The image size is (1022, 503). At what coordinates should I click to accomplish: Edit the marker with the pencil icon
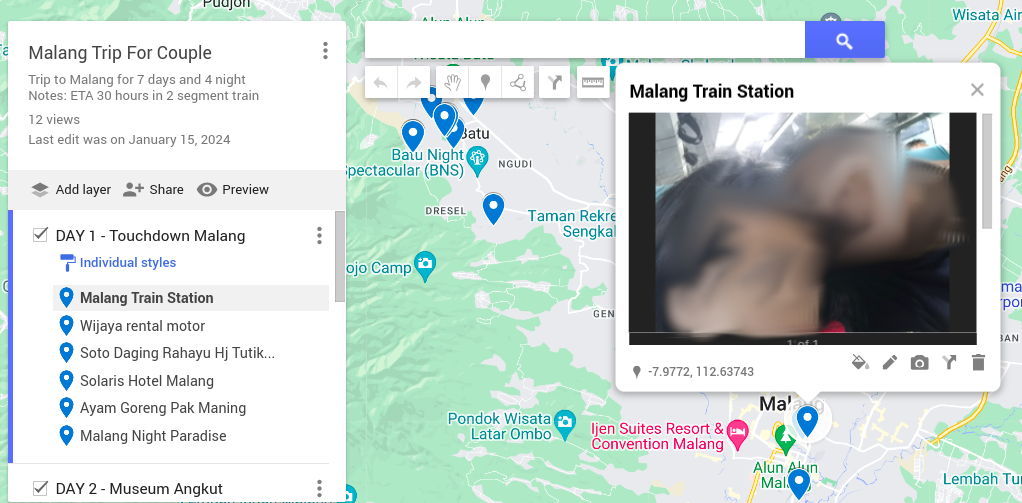tap(890, 362)
